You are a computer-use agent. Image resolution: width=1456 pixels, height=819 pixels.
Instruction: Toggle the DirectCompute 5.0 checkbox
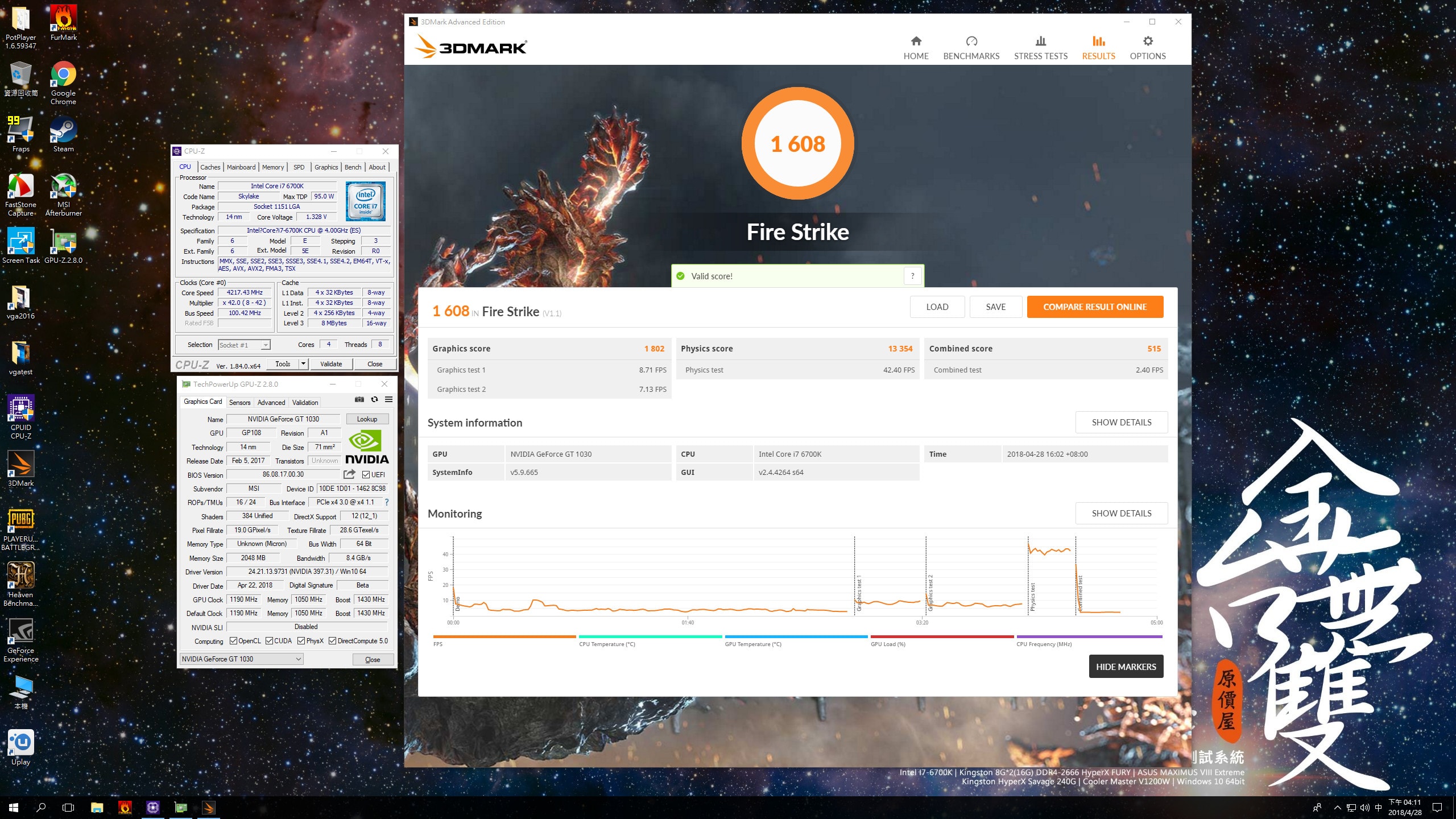333,641
